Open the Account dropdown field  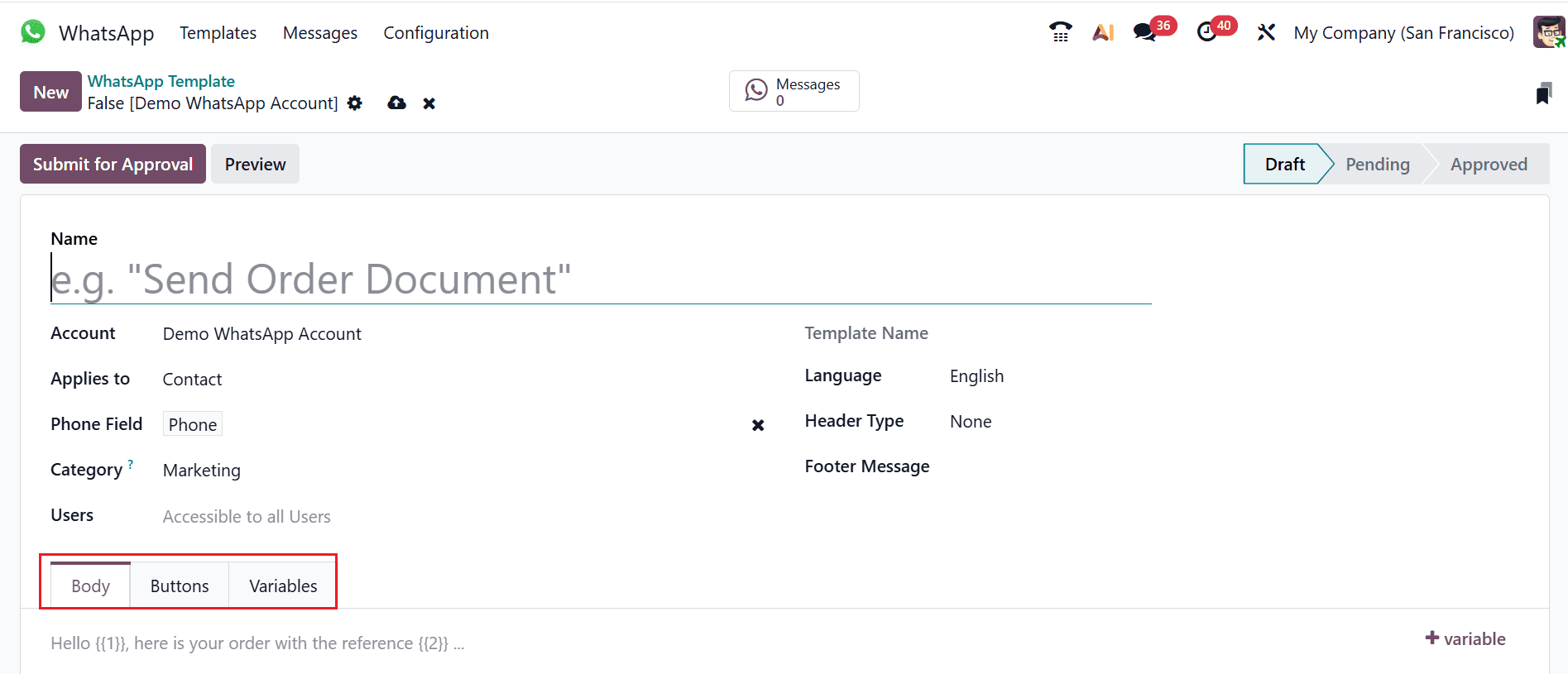coord(463,334)
